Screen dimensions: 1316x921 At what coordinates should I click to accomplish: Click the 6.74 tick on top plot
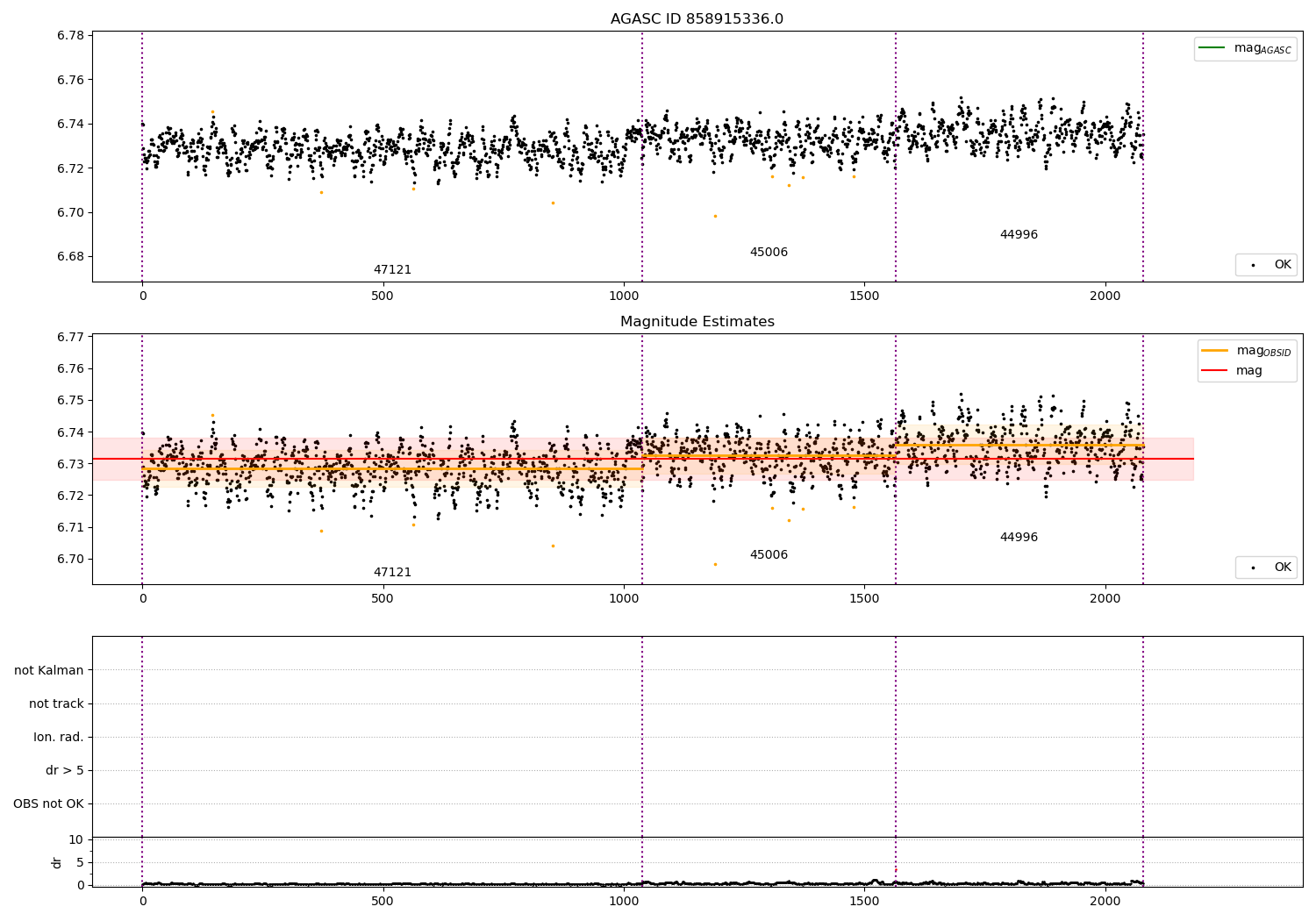[69, 124]
